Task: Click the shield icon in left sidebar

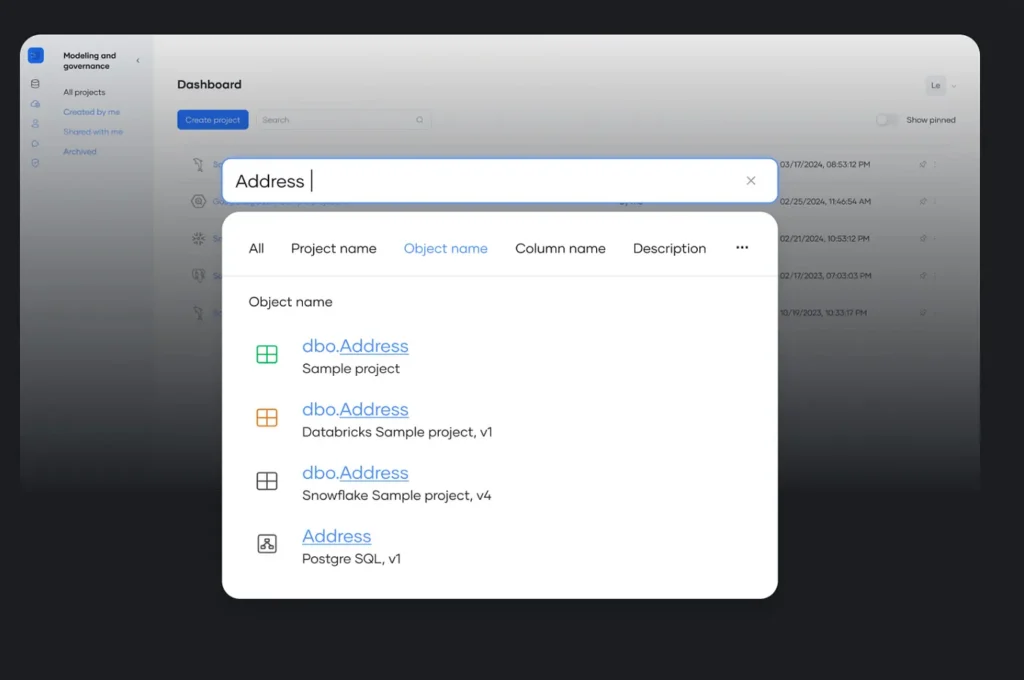Action: [x=35, y=163]
